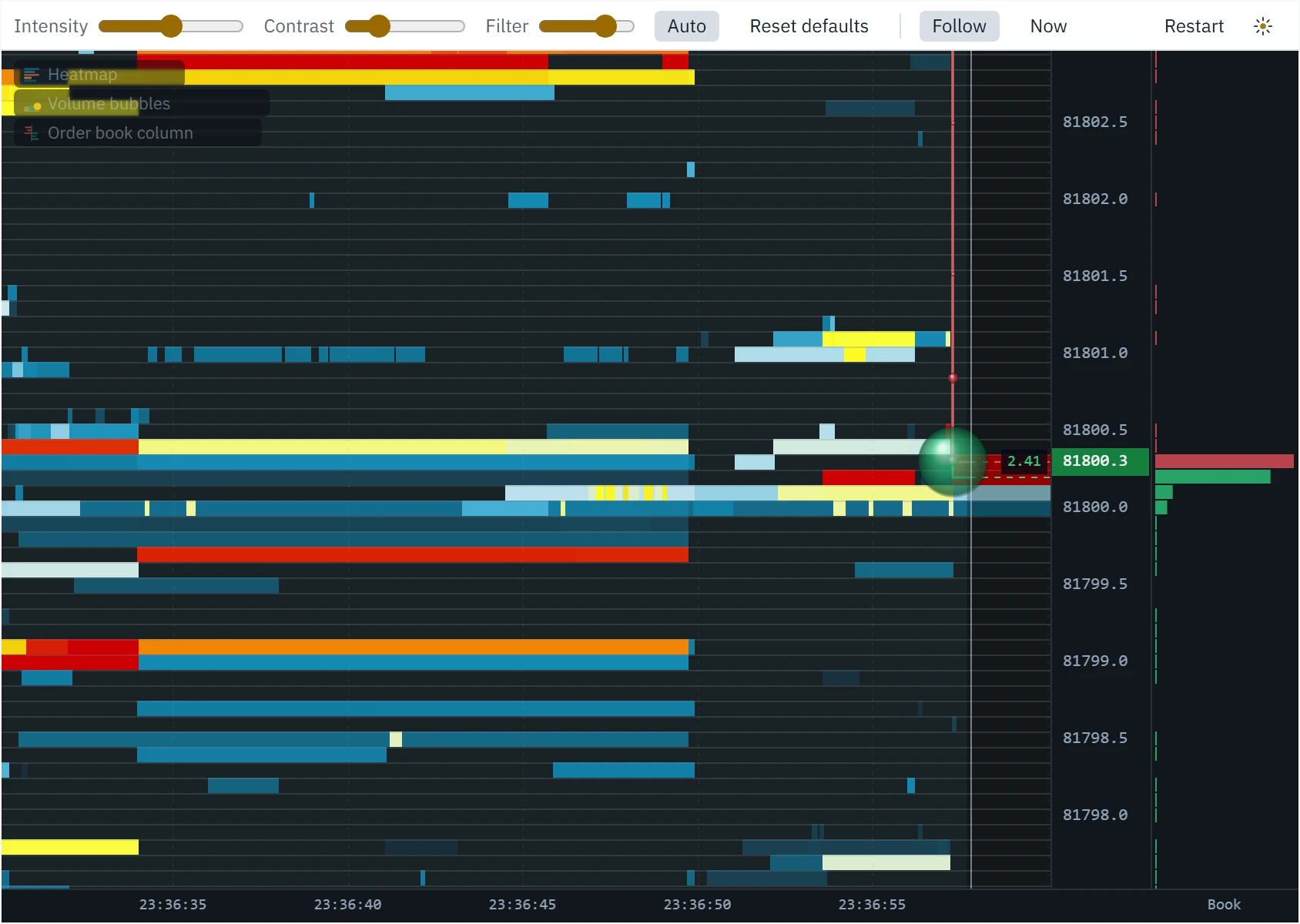
Task: Click the large green bid bar in Book
Action: (1213, 477)
